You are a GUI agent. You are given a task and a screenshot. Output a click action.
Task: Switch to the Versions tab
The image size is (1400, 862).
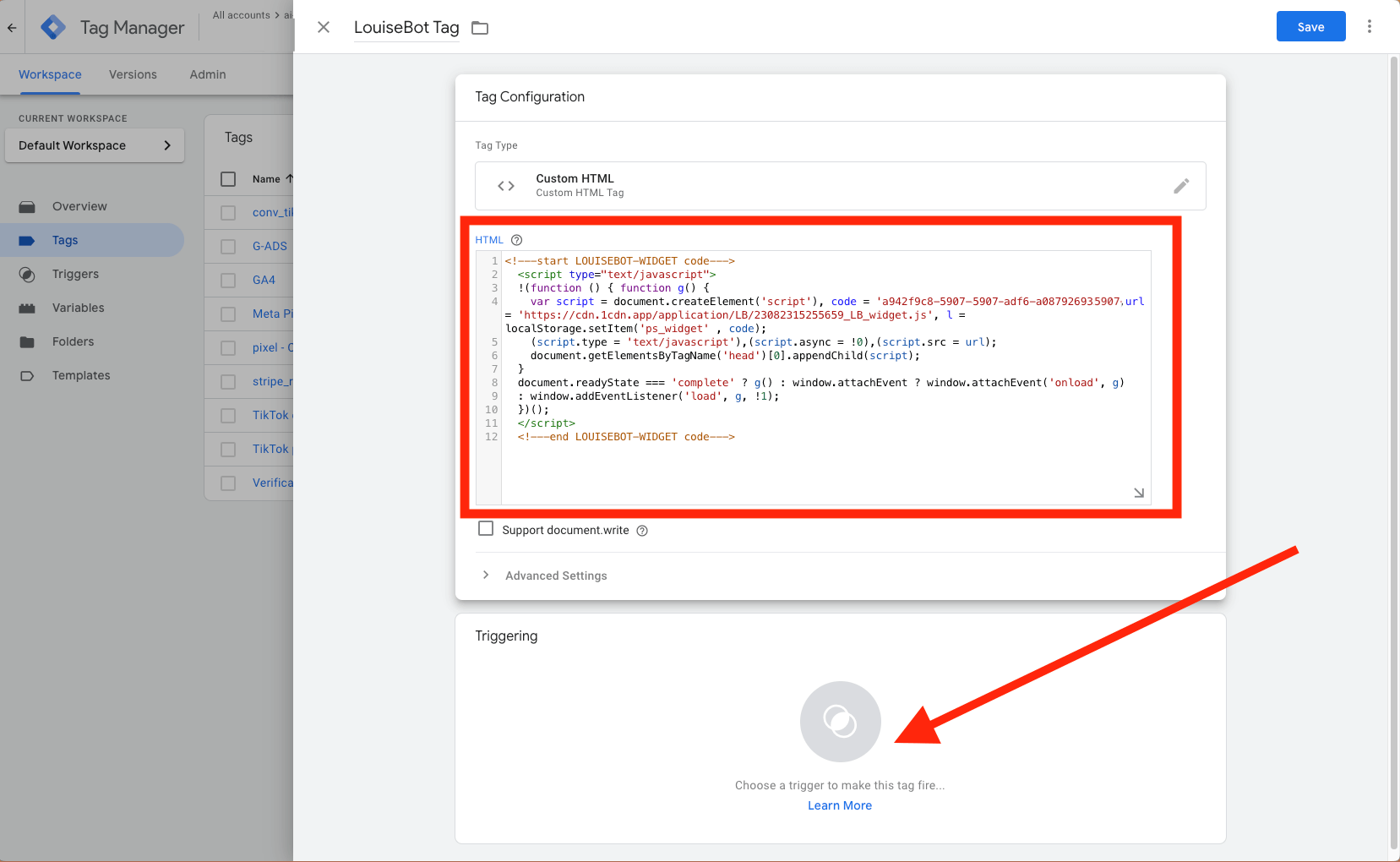tap(133, 74)
